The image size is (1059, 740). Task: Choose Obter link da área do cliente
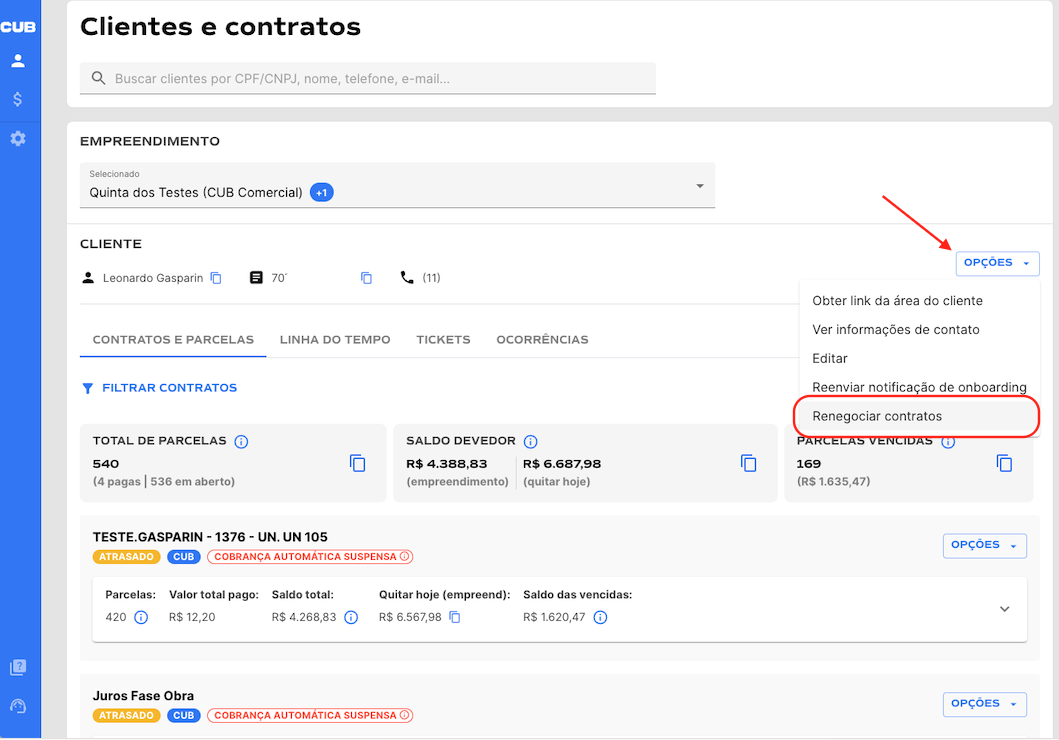pos(897,301)
